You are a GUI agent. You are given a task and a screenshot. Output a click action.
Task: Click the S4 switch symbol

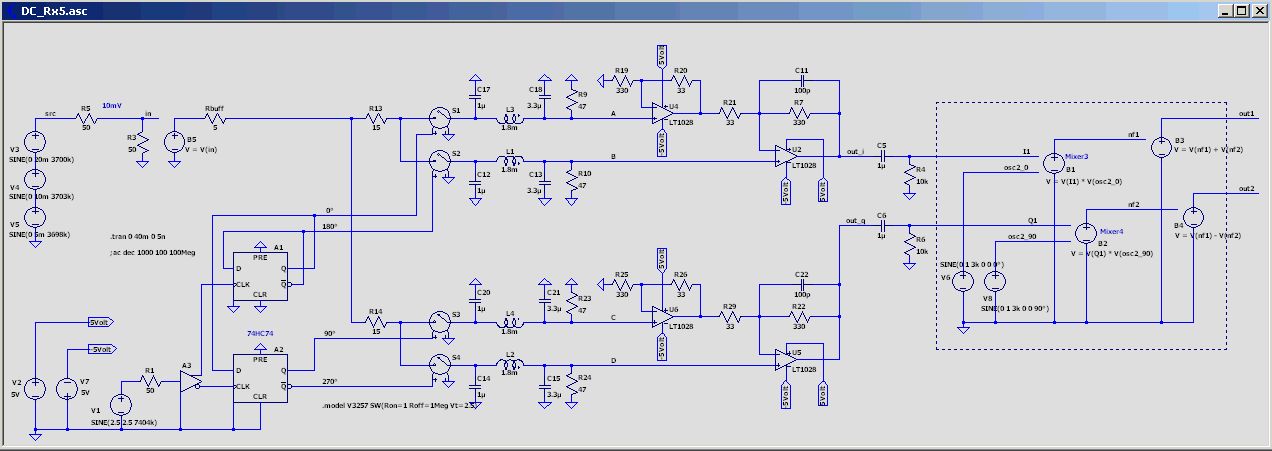click(439, 365)
